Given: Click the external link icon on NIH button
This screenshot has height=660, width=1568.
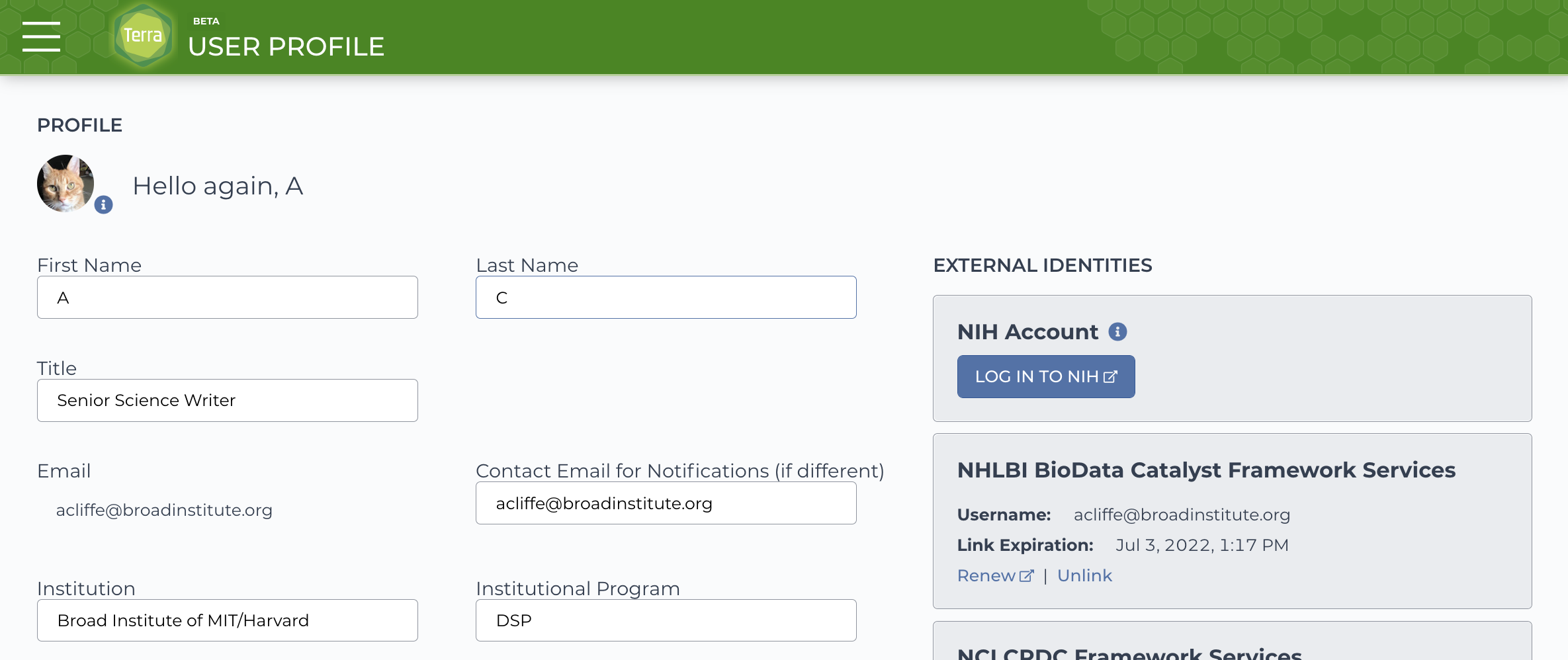Looking at the screenshot, I should pos(1110,376).
